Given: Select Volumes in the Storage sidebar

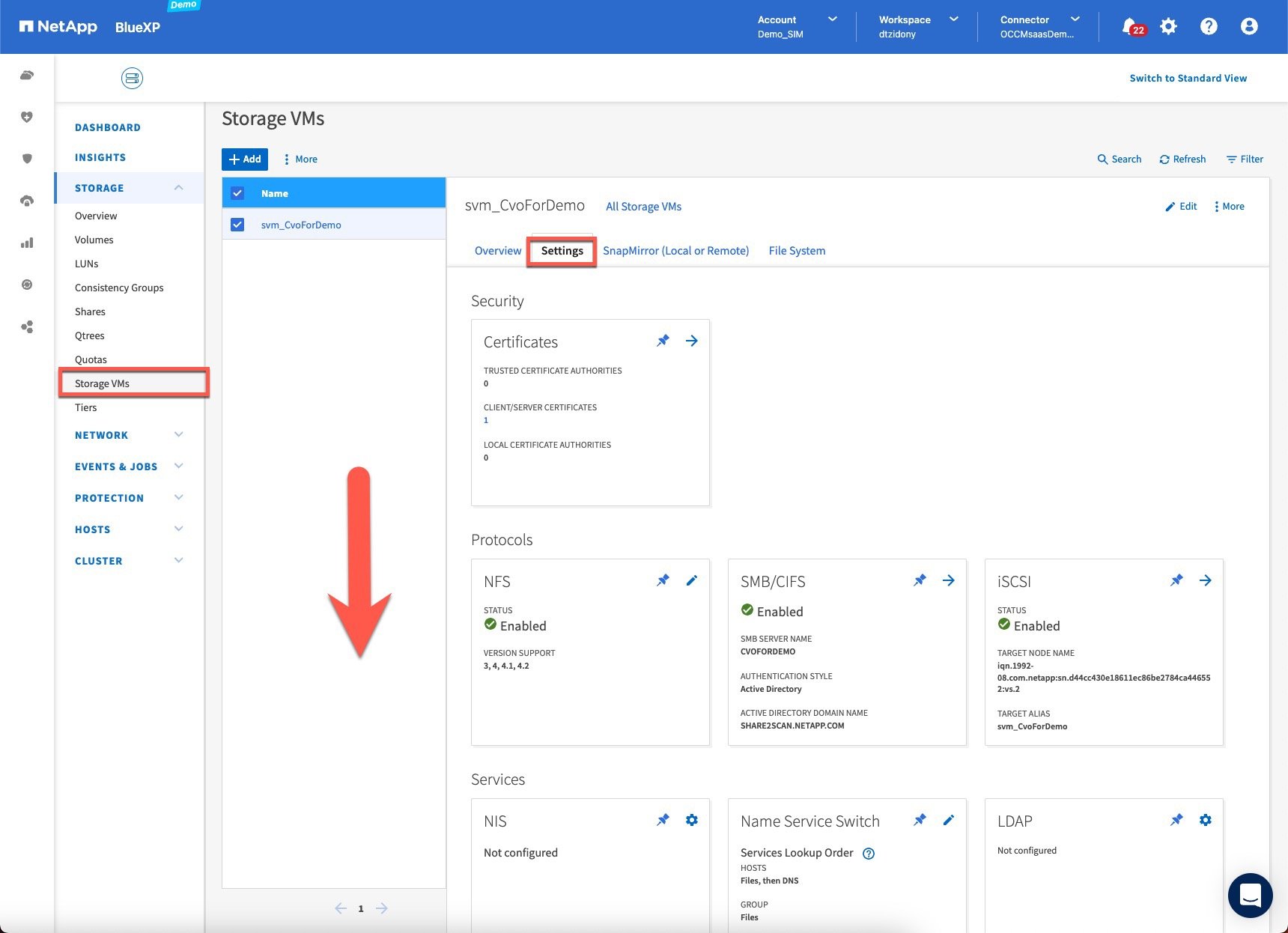Looking at the screenshot, I should [x=94, y=240].
